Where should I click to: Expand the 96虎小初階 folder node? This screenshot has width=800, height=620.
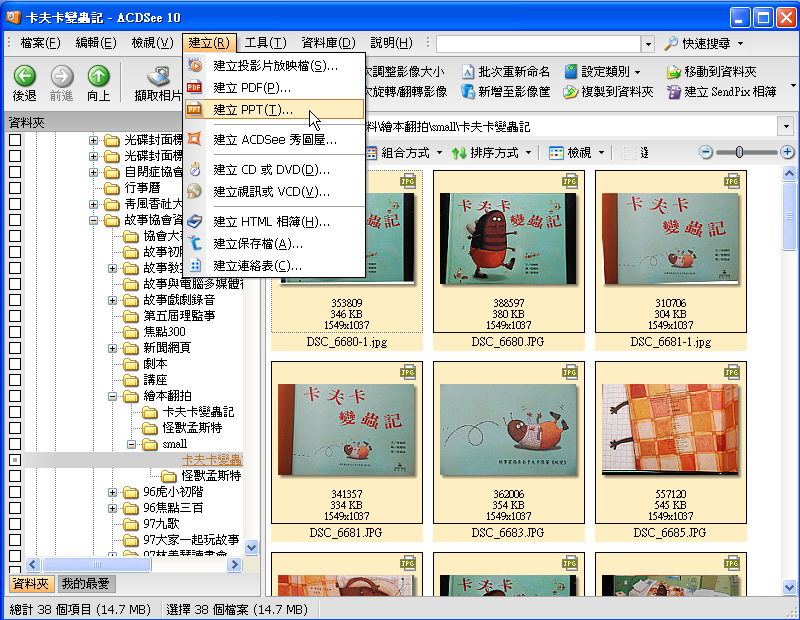112,492
